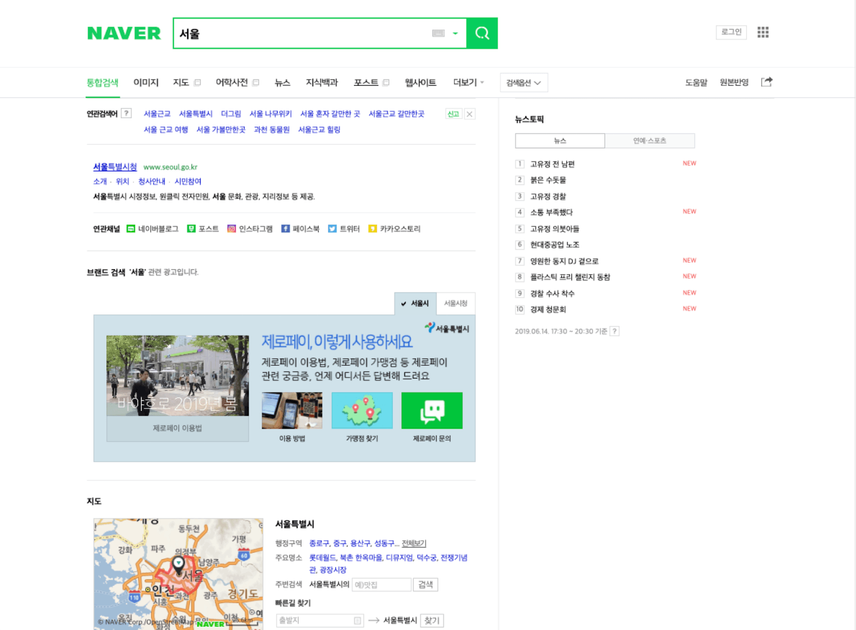Click news topic 경제 청문회
The width and height of the screenshot is (856, 630).
coord(548,309)
